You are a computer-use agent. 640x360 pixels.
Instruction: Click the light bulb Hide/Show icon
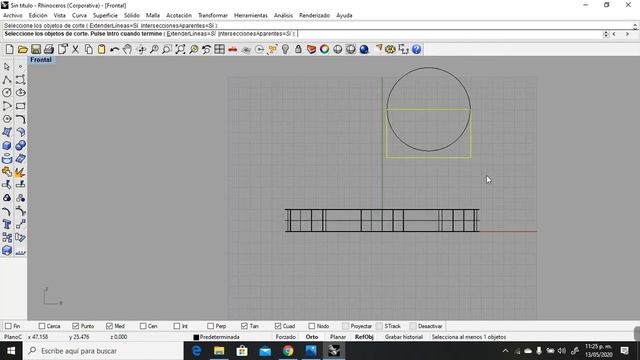285,49
